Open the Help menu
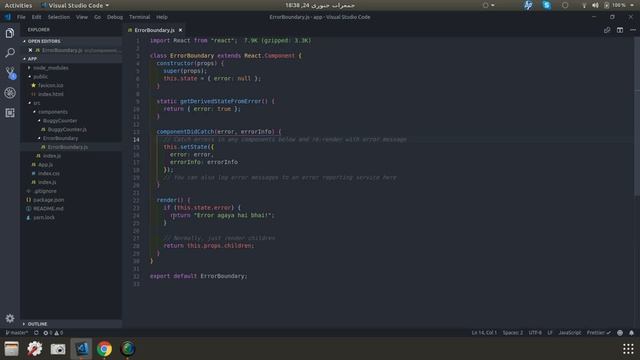The image size is (640, 360). 162,17
